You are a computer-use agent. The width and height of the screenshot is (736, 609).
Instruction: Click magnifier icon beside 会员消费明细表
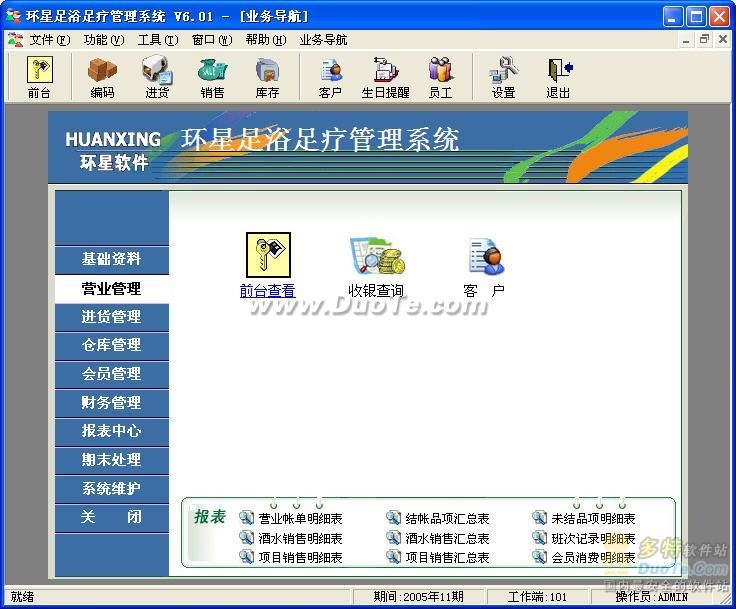[x=539, y=557]
